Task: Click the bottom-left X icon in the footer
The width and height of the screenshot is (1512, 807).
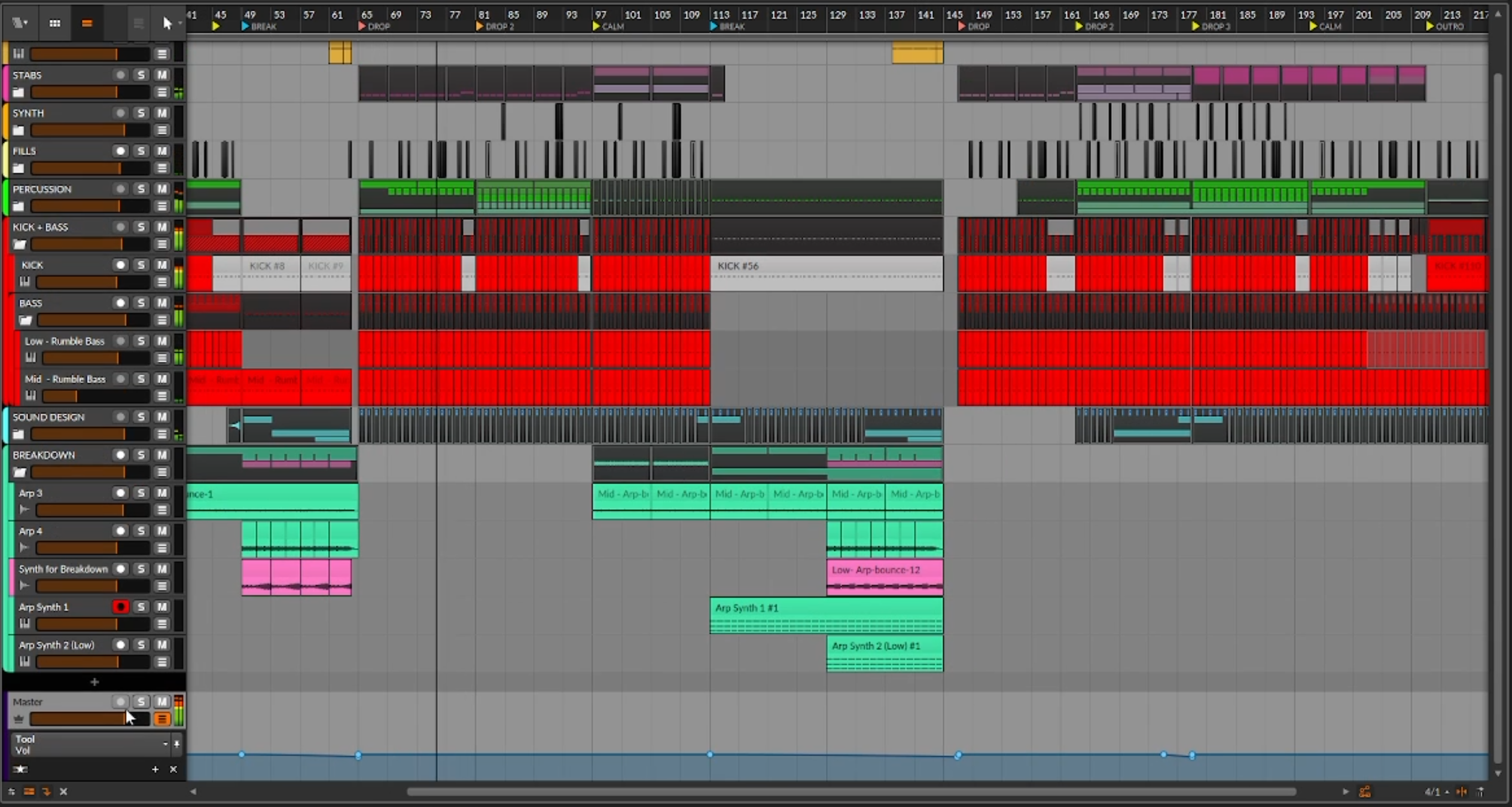Action: 63,791
